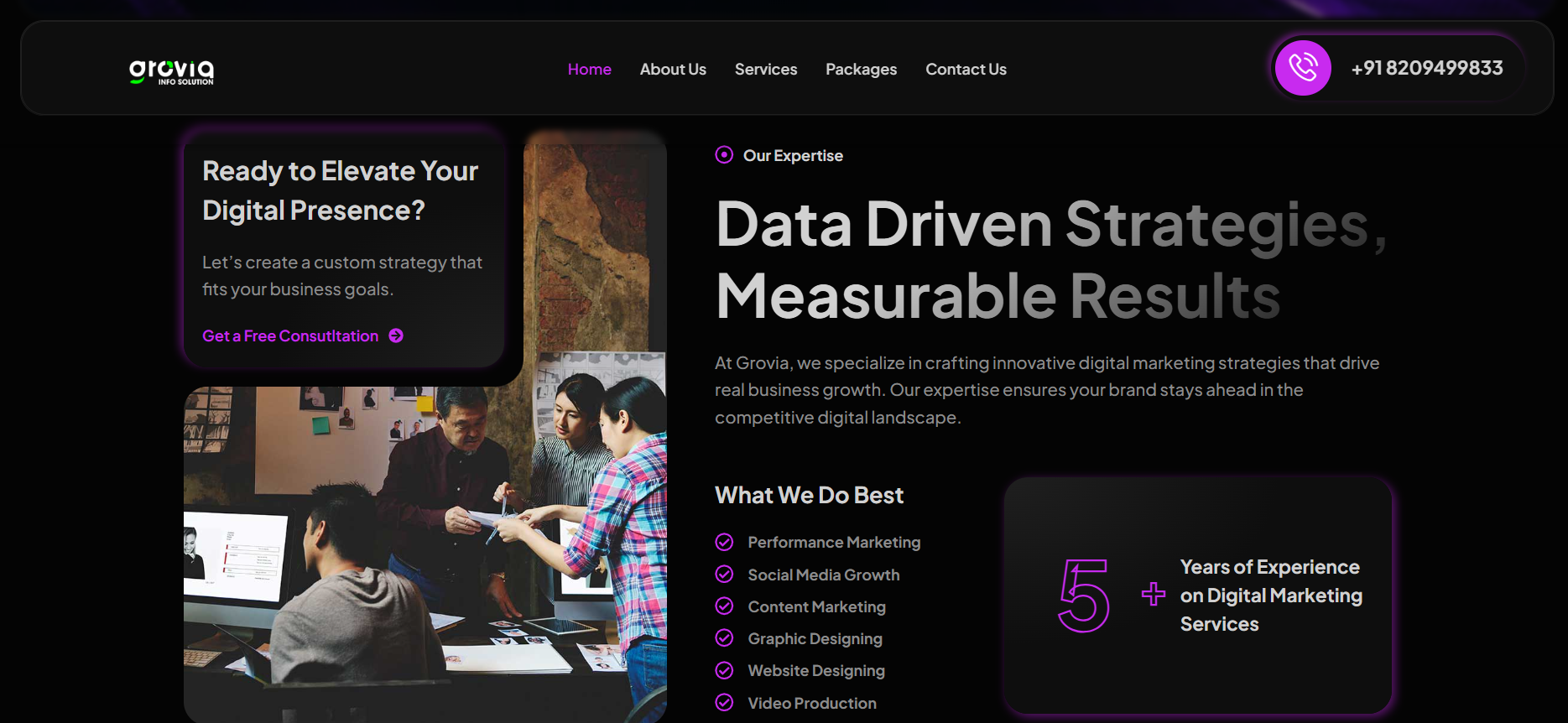Go to the About Us page
The image size is (1568, 723).
(673, 70)
